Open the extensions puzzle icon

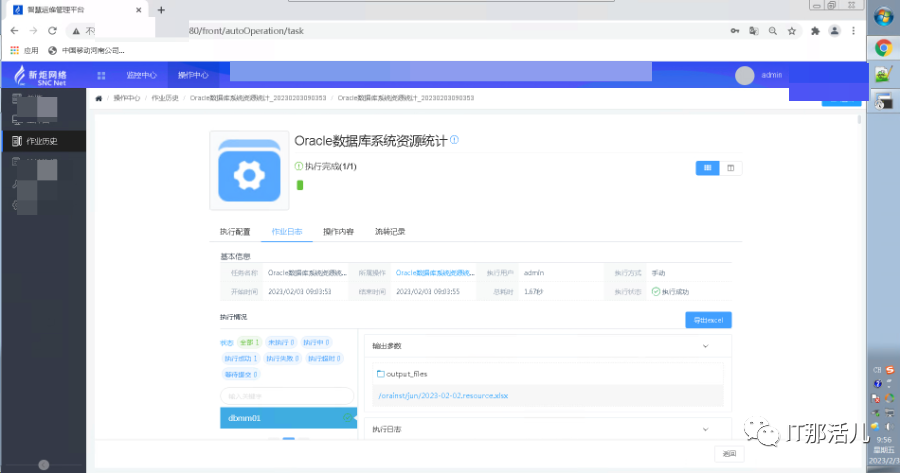[x=815, y=31]
